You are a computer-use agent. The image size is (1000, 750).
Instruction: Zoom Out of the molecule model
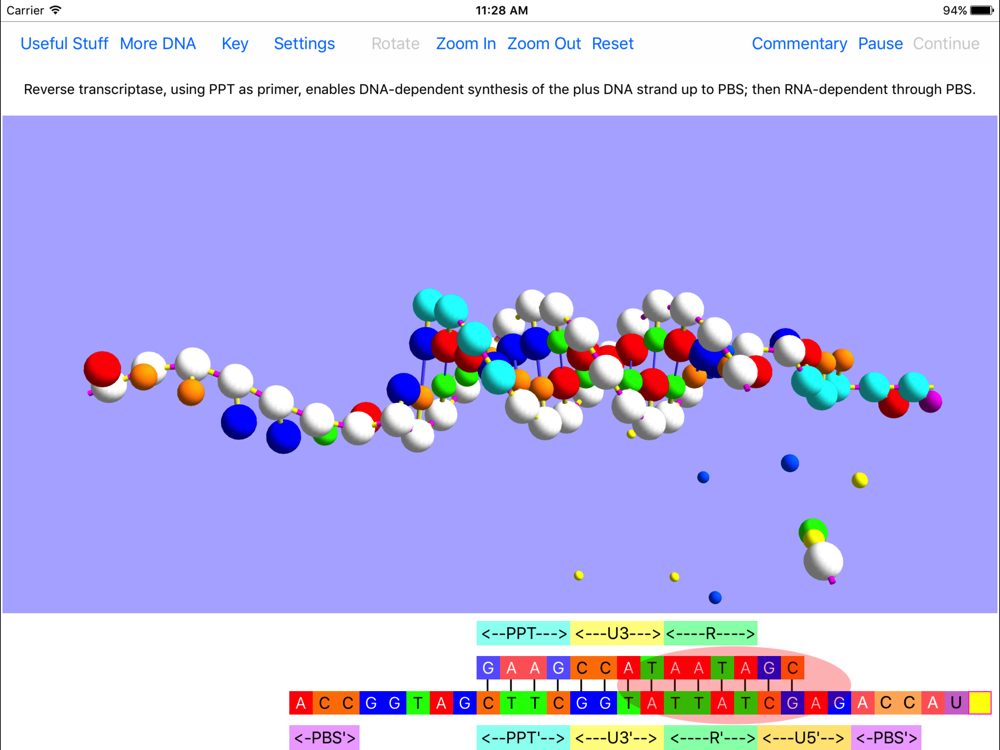click(x=544, y=43)
